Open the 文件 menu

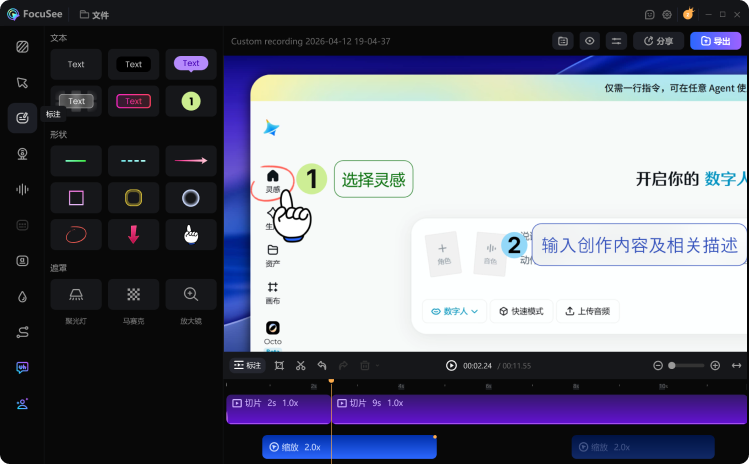[94, 15]
